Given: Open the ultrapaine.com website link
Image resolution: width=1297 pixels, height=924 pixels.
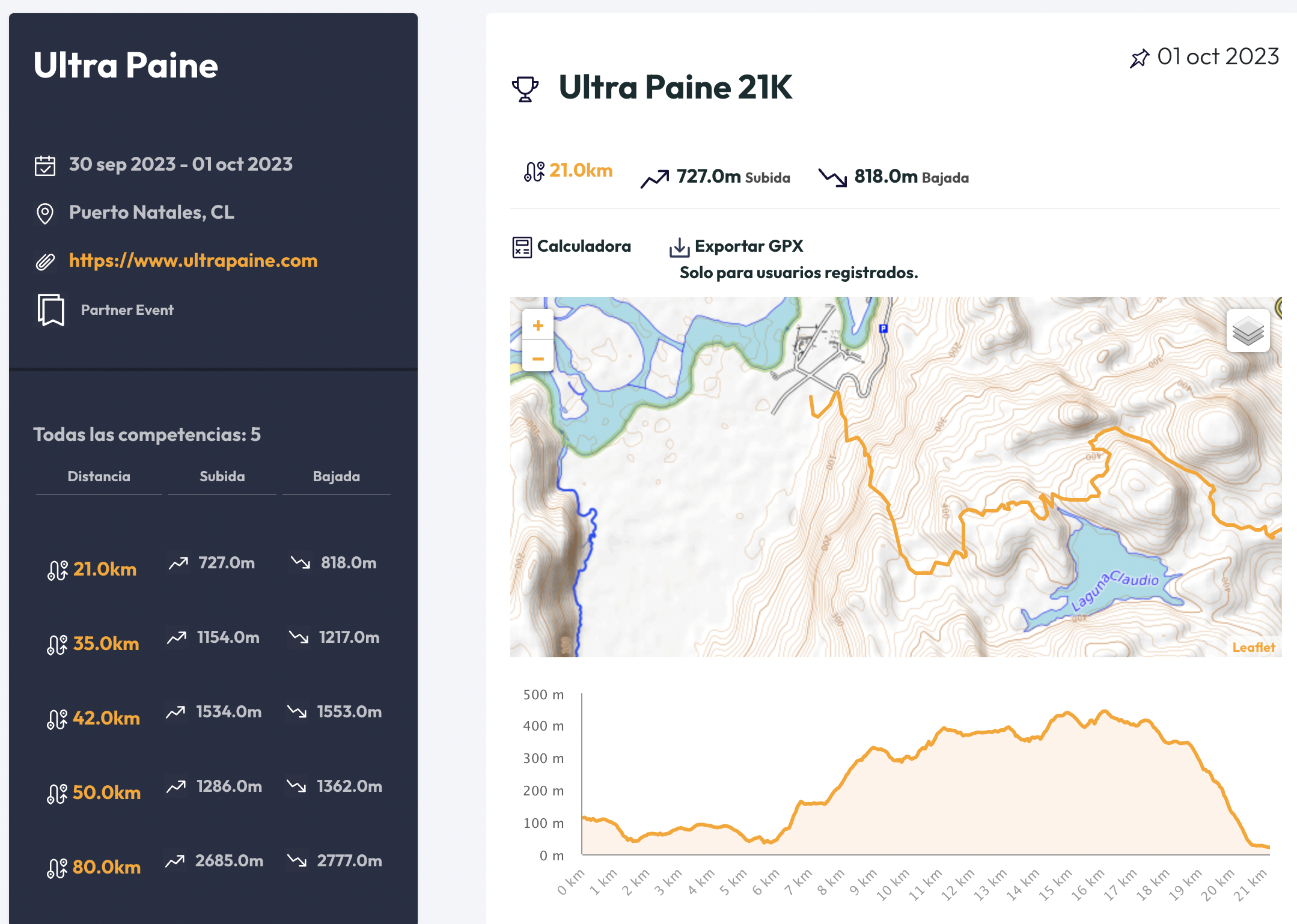Looking at the screenshot, I should pyautogui.click(x=193, y=260).
